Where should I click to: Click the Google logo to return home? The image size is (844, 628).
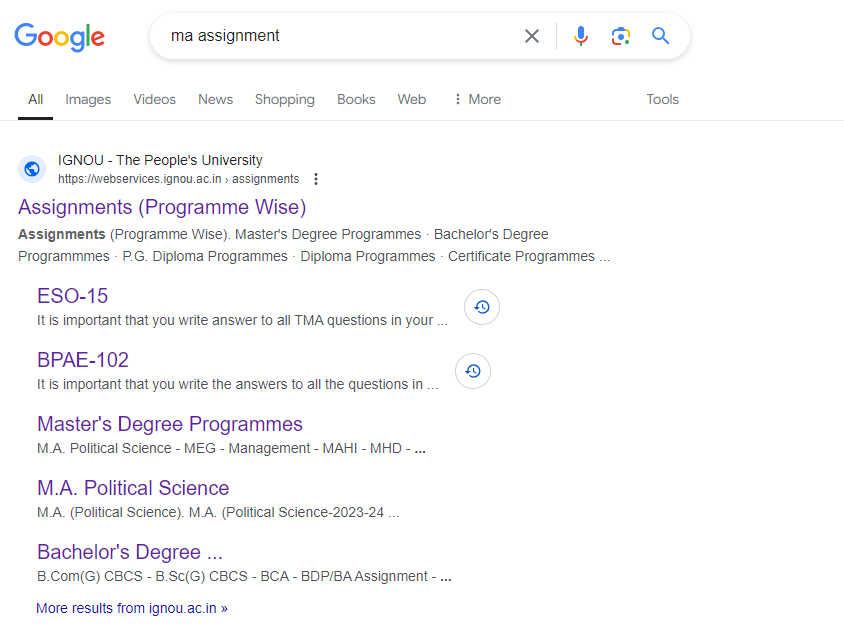[x=59, y=37]
